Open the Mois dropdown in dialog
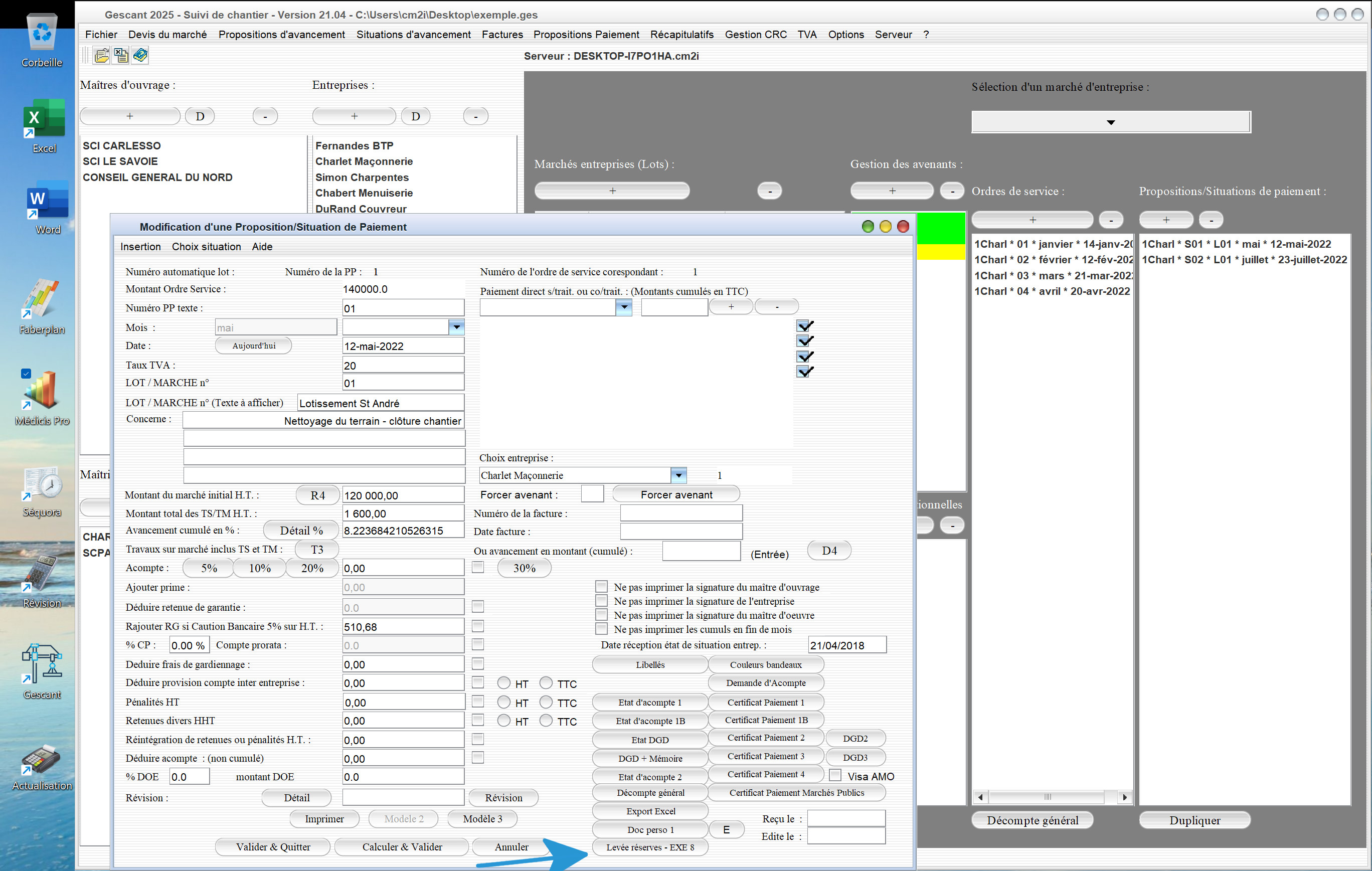The image size is (1372, 871). click(456, 327)
